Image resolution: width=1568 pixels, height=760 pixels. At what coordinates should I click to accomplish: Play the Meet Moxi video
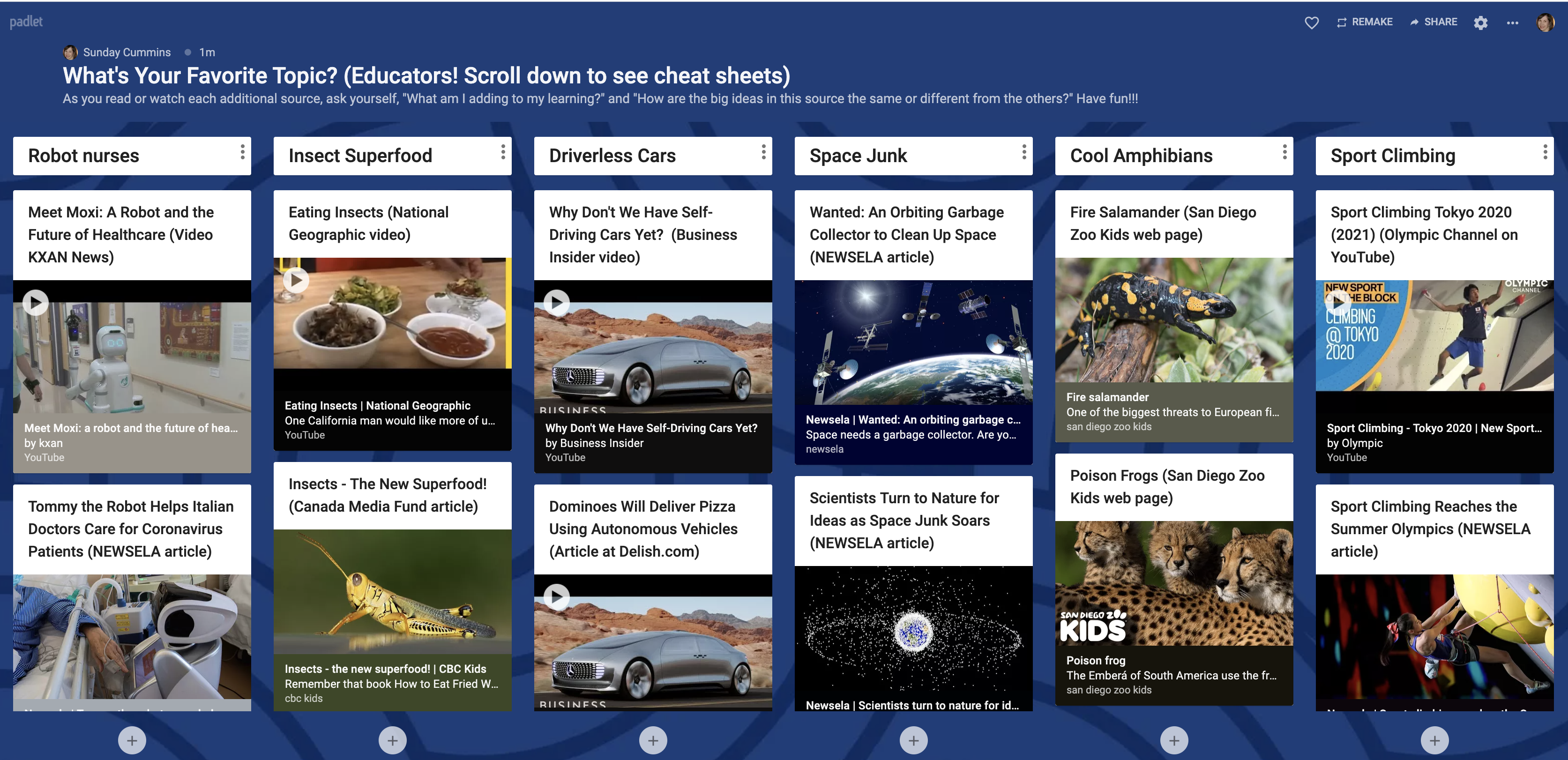point(35,302)
